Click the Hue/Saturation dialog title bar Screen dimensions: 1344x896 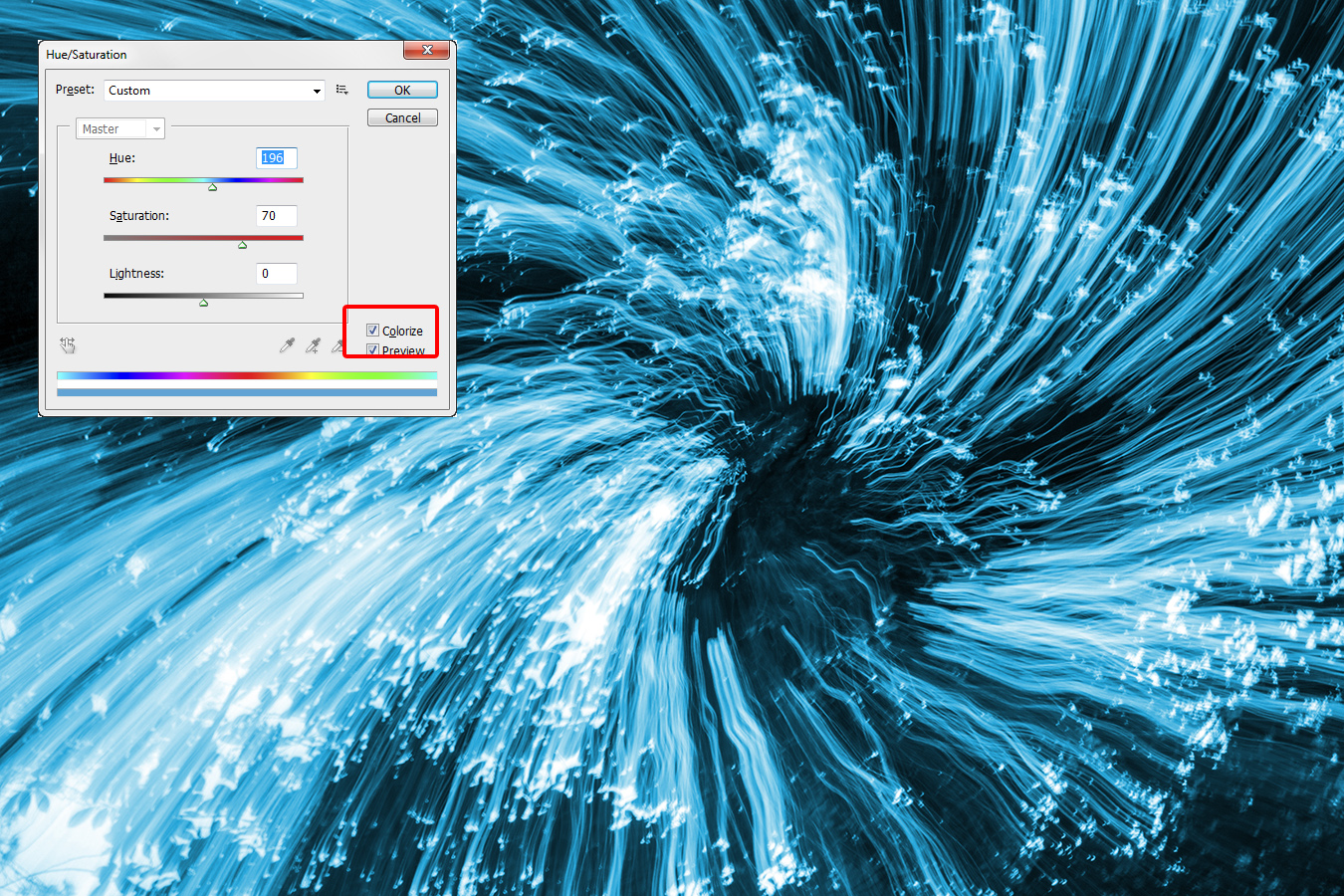point(221,54)
